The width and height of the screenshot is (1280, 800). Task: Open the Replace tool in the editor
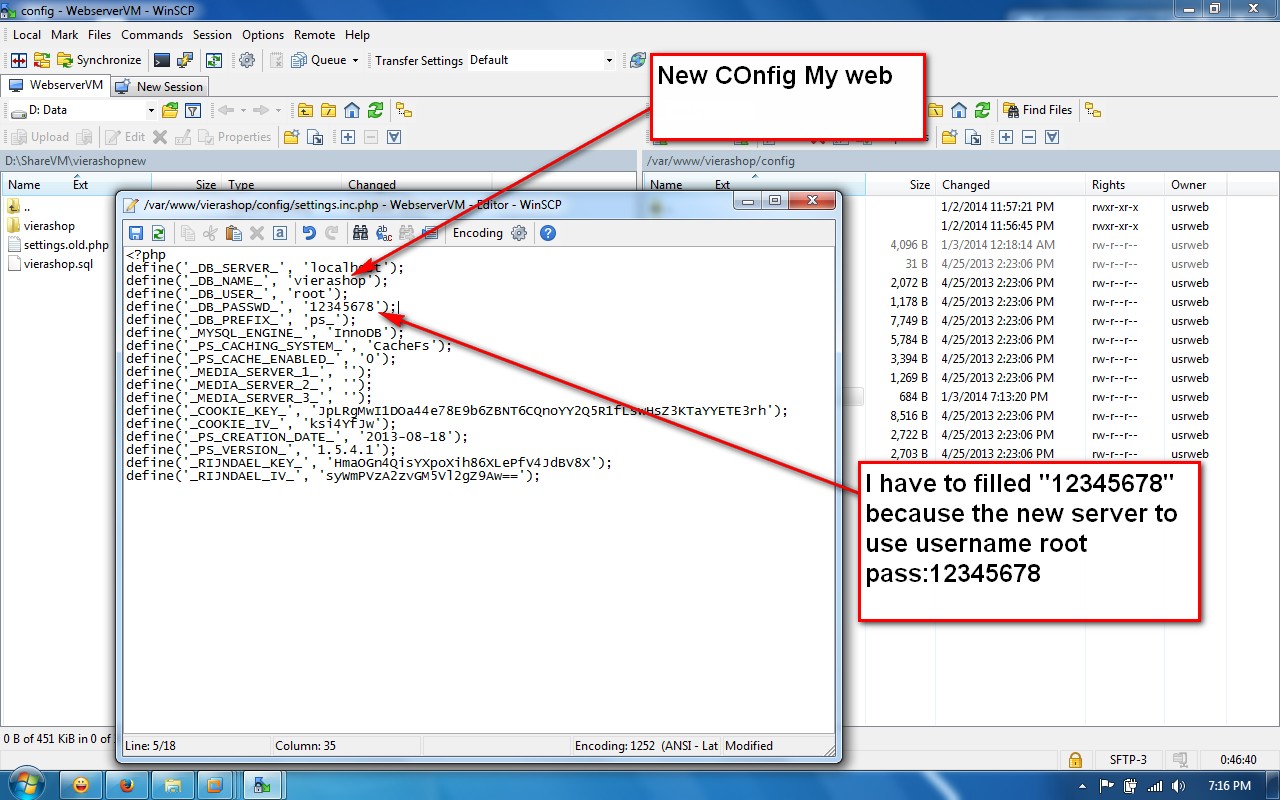384,233
